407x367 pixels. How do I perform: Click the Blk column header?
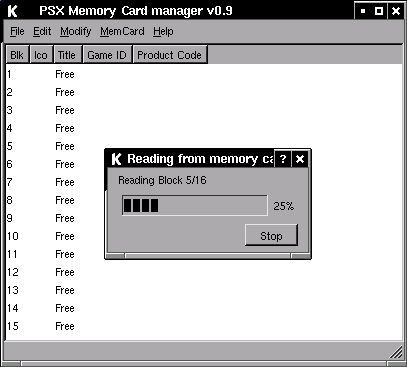(x=18, y=55)
